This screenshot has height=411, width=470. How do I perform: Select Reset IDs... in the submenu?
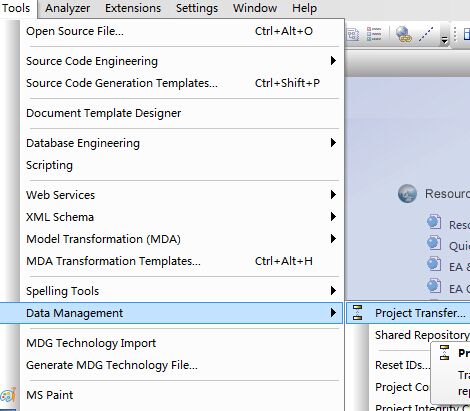point(402,365)
